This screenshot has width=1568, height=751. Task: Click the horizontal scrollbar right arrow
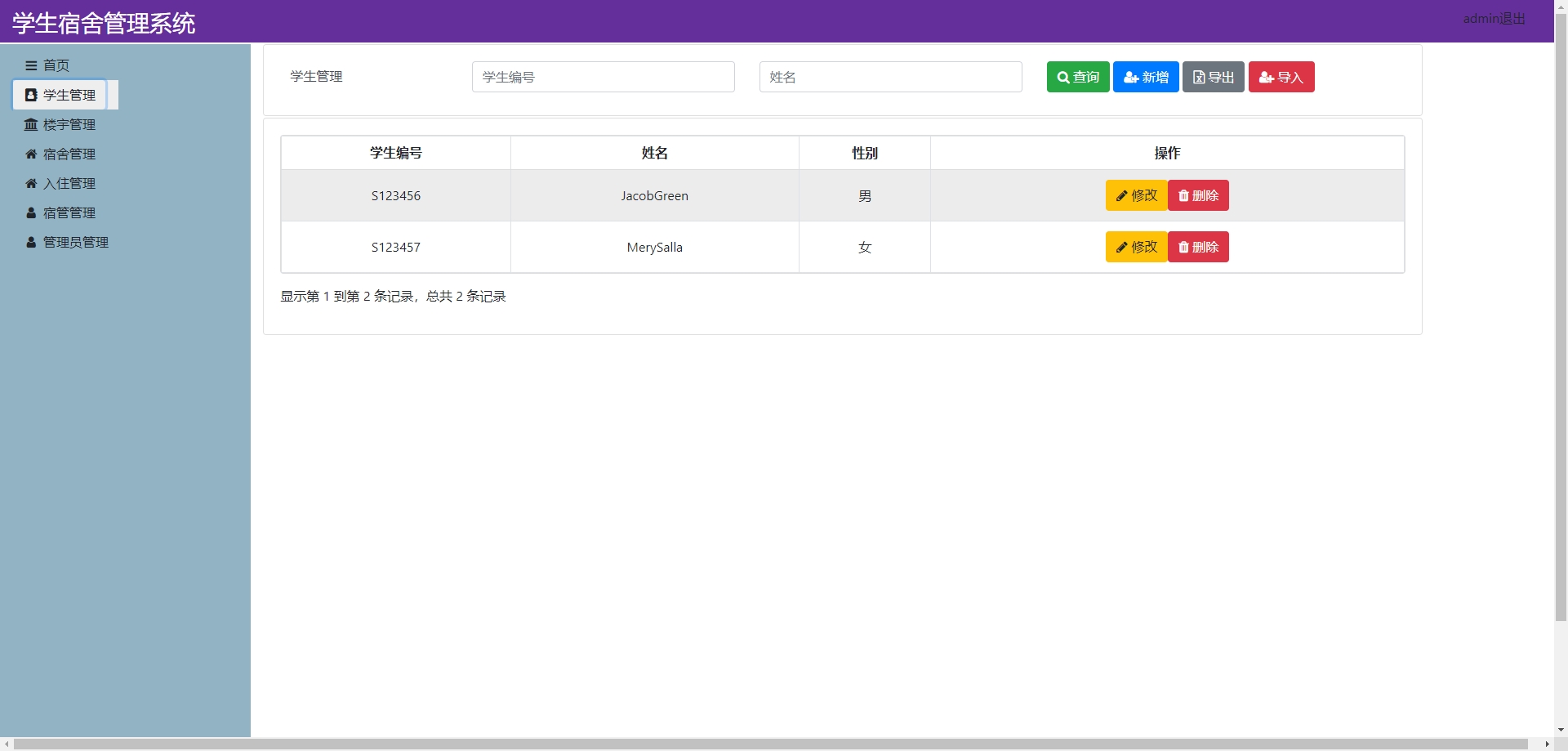[1547, 744]
